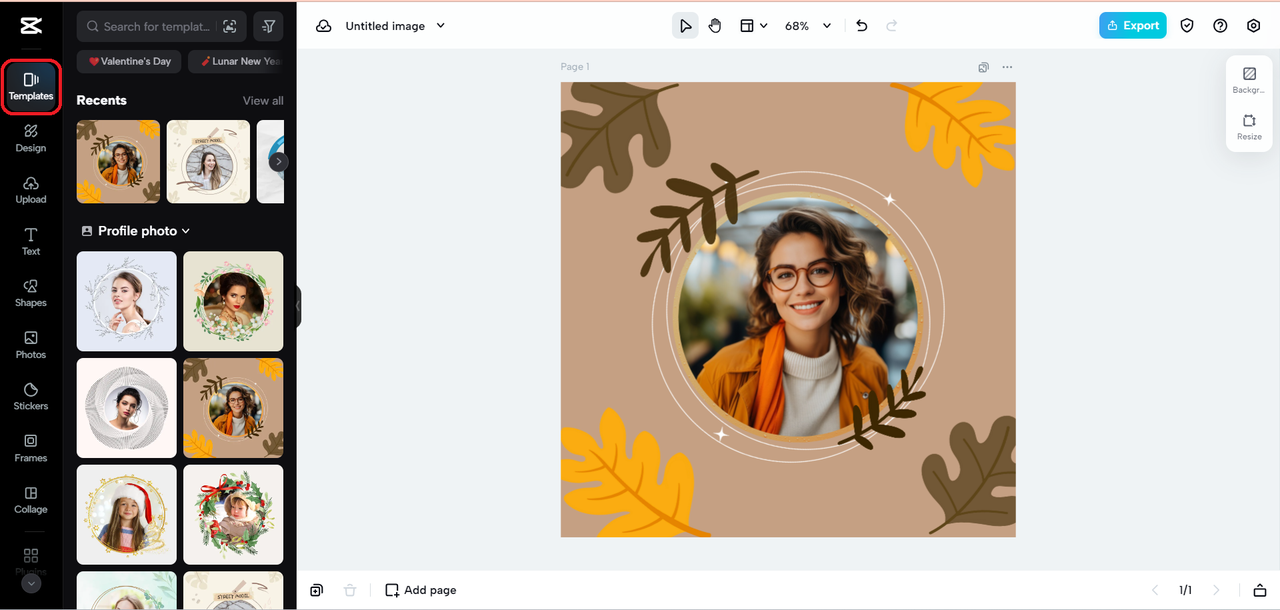Viewport: 1280px width, 610px height.
Task: Open the 68% zoom level dropdown
Action: (808, 26)
